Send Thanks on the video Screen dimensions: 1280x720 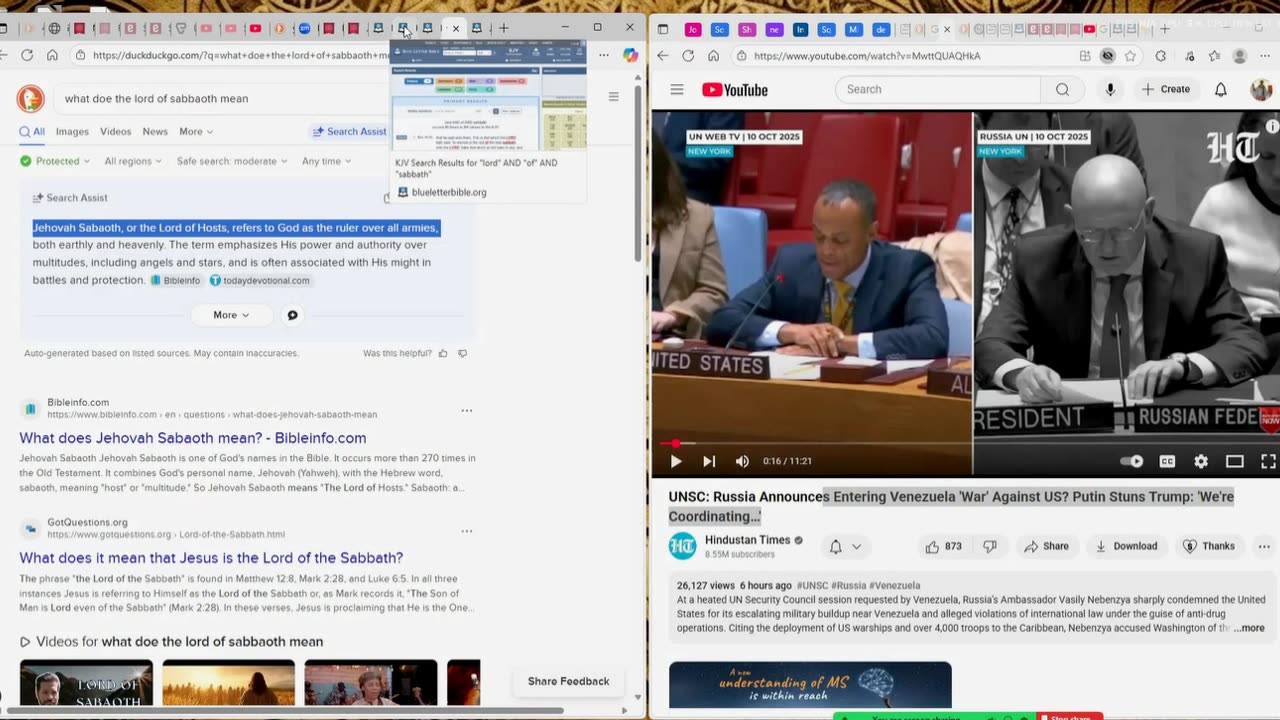tap(1209, 546)
